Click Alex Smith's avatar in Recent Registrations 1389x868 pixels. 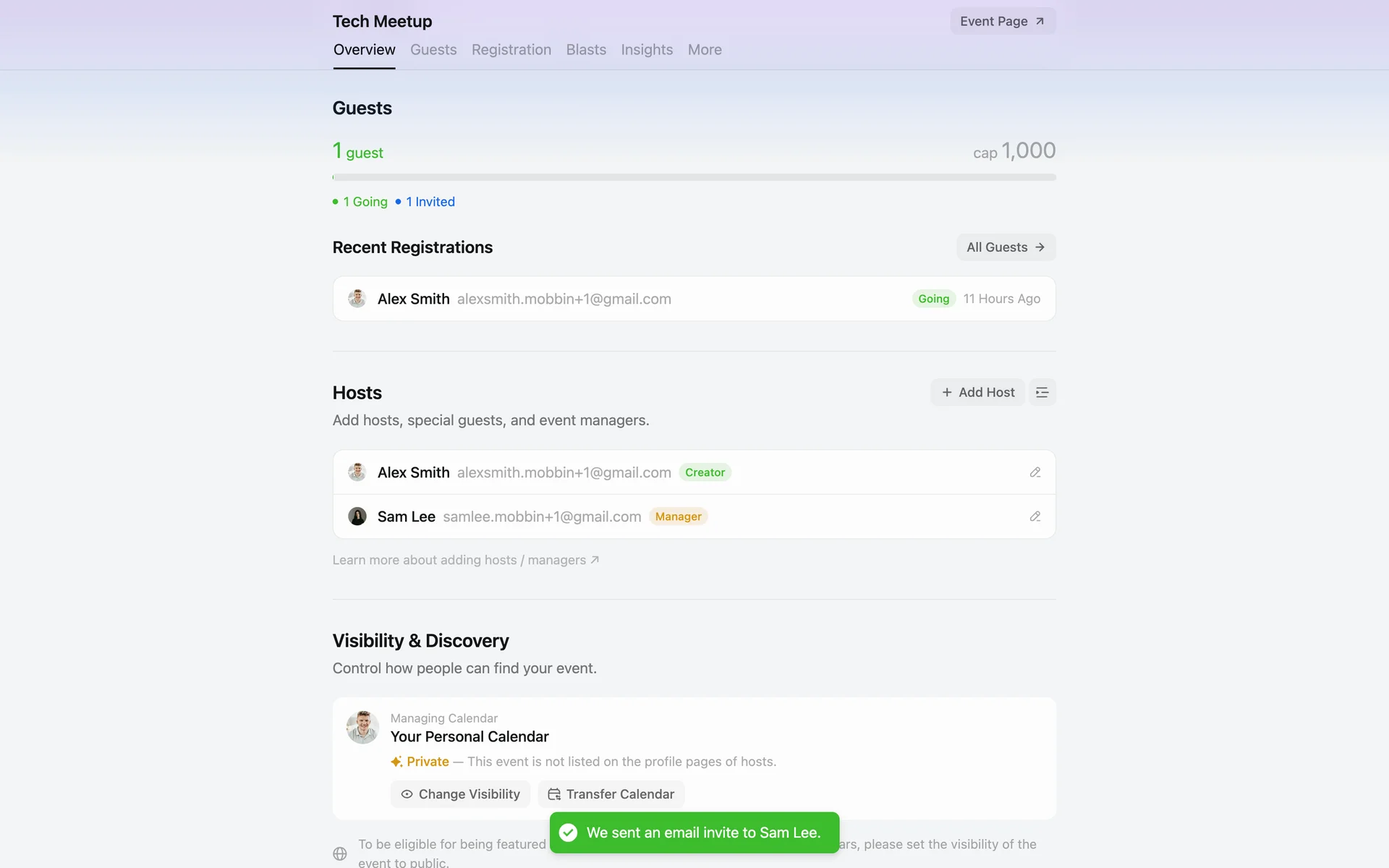(x=357, y=299)
